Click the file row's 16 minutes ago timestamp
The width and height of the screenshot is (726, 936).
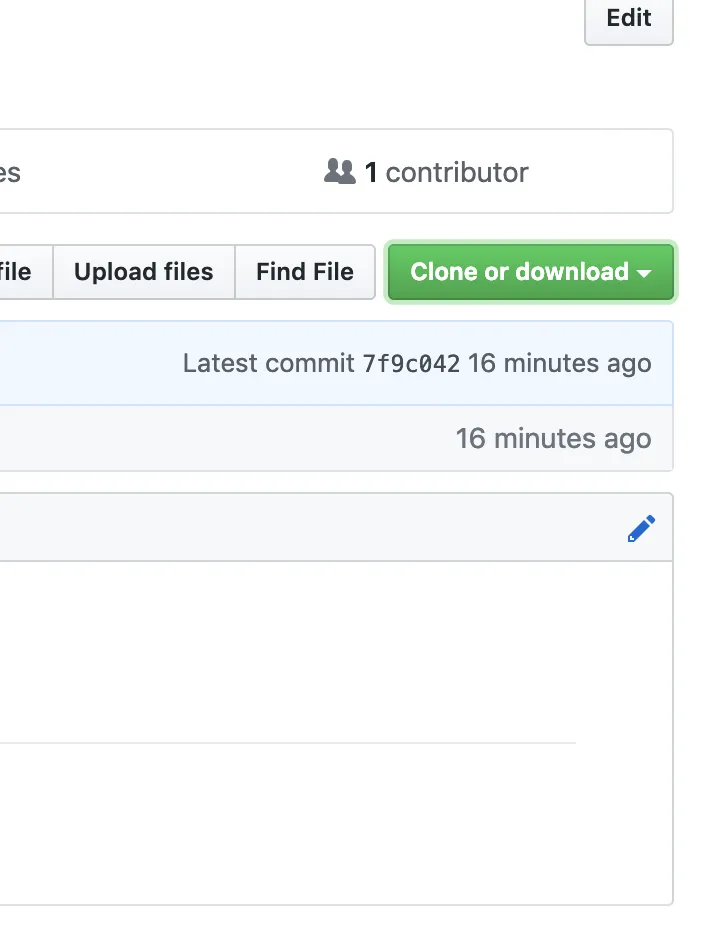click(x=553, y=438)
